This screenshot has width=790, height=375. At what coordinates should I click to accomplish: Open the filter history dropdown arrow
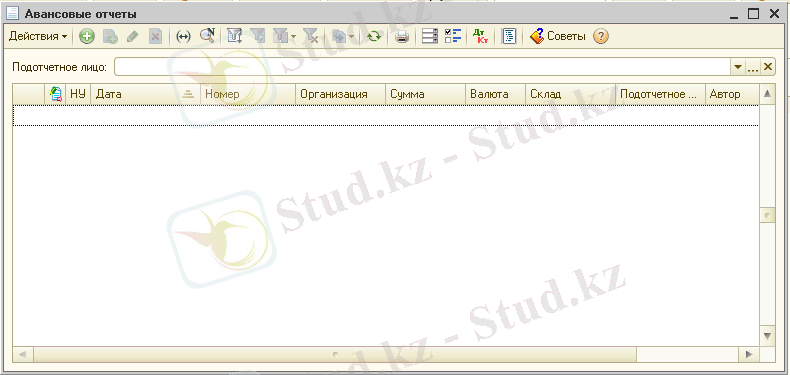[293, 37]
